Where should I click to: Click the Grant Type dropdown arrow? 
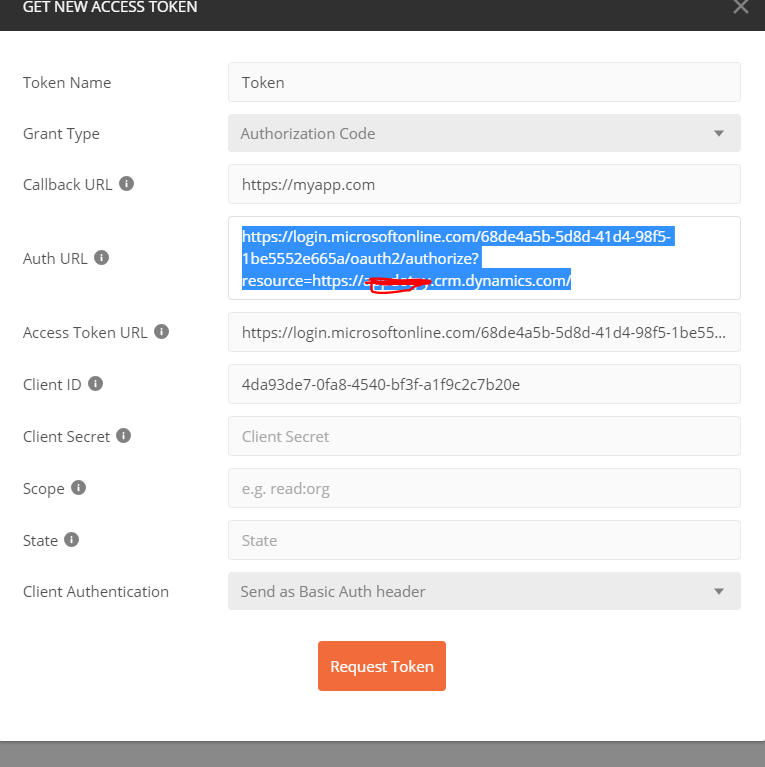[x=718, y=134]
